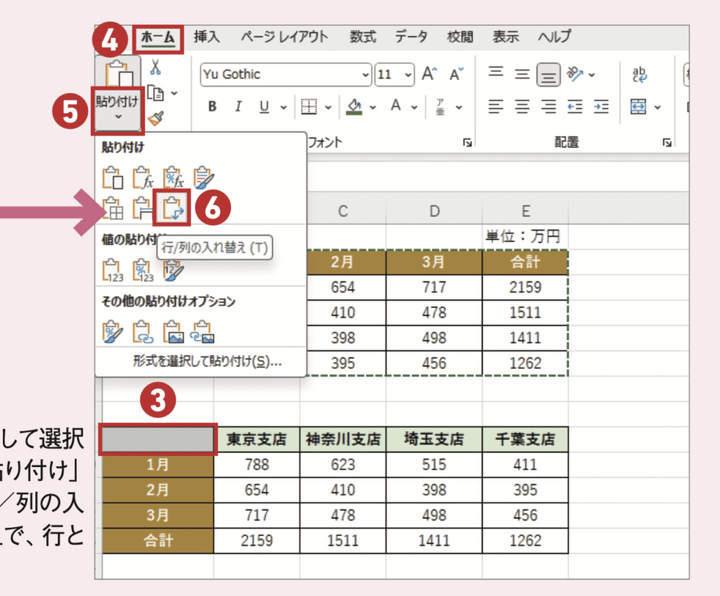720x596 pixels.
Task: Open the font size 11 dropdown
Action: (408, 74)
